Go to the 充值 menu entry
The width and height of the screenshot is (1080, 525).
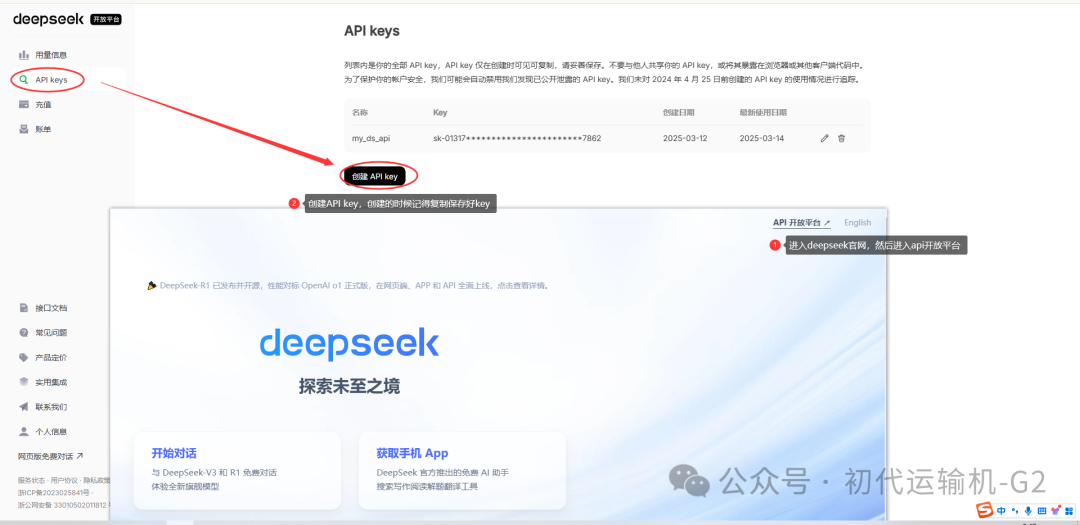click(x=43, y=105)
